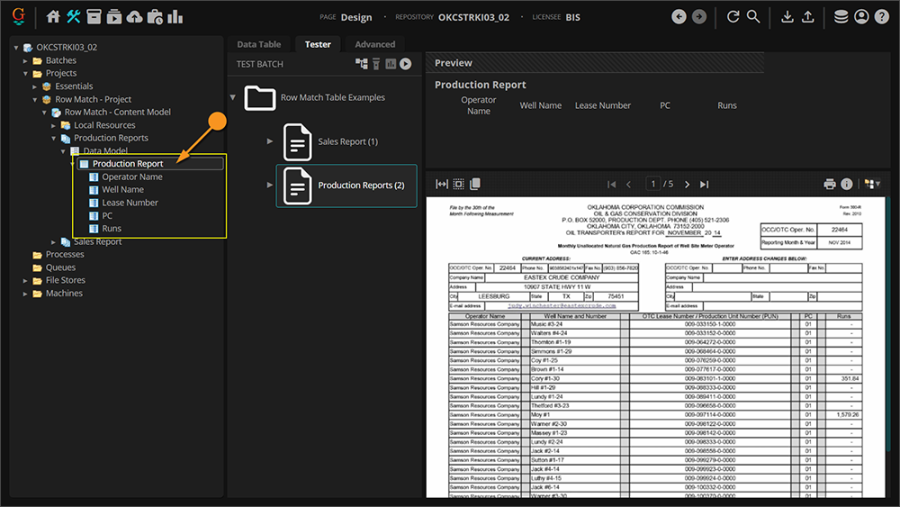The height and width of the screenshot is (507, 900).
Task: Switch to the Data Table tab
Action: click(258, 44)
